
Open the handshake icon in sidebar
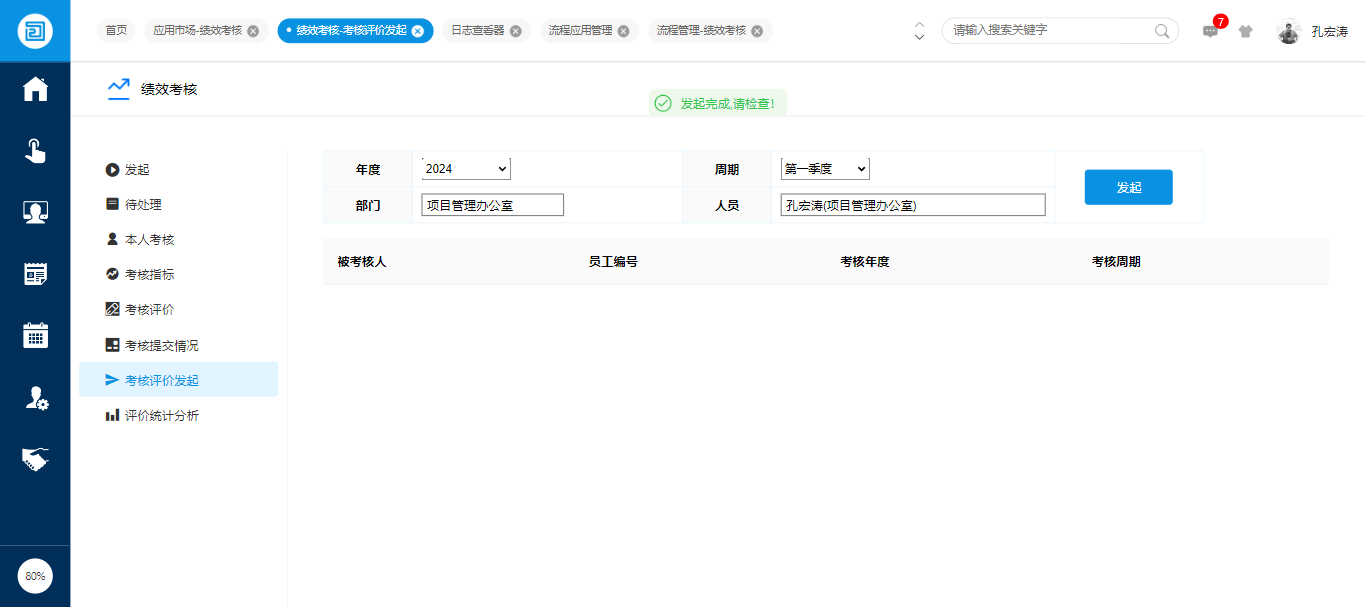pos(35,459)
